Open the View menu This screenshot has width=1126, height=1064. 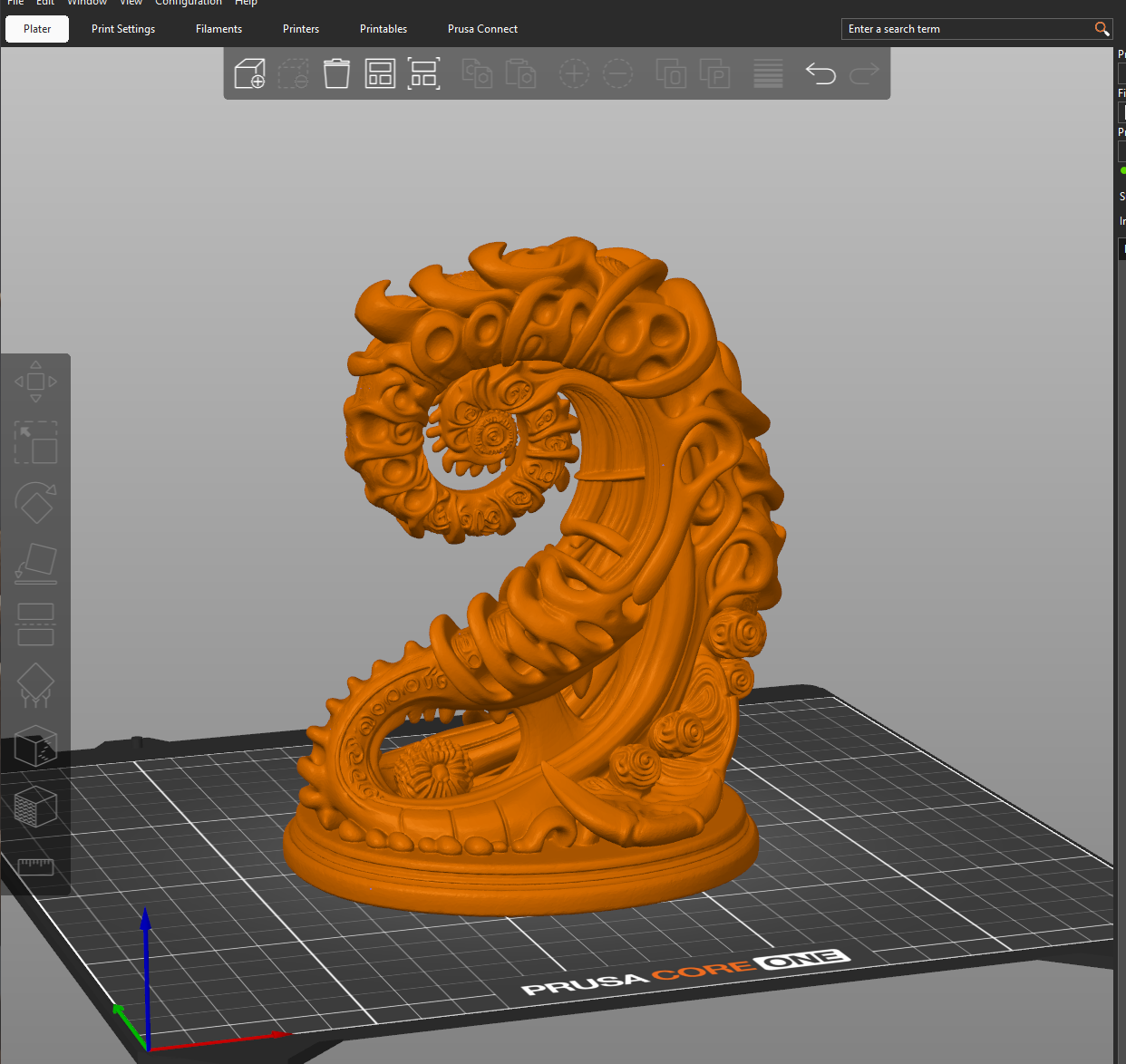click(x=131, y=3)
